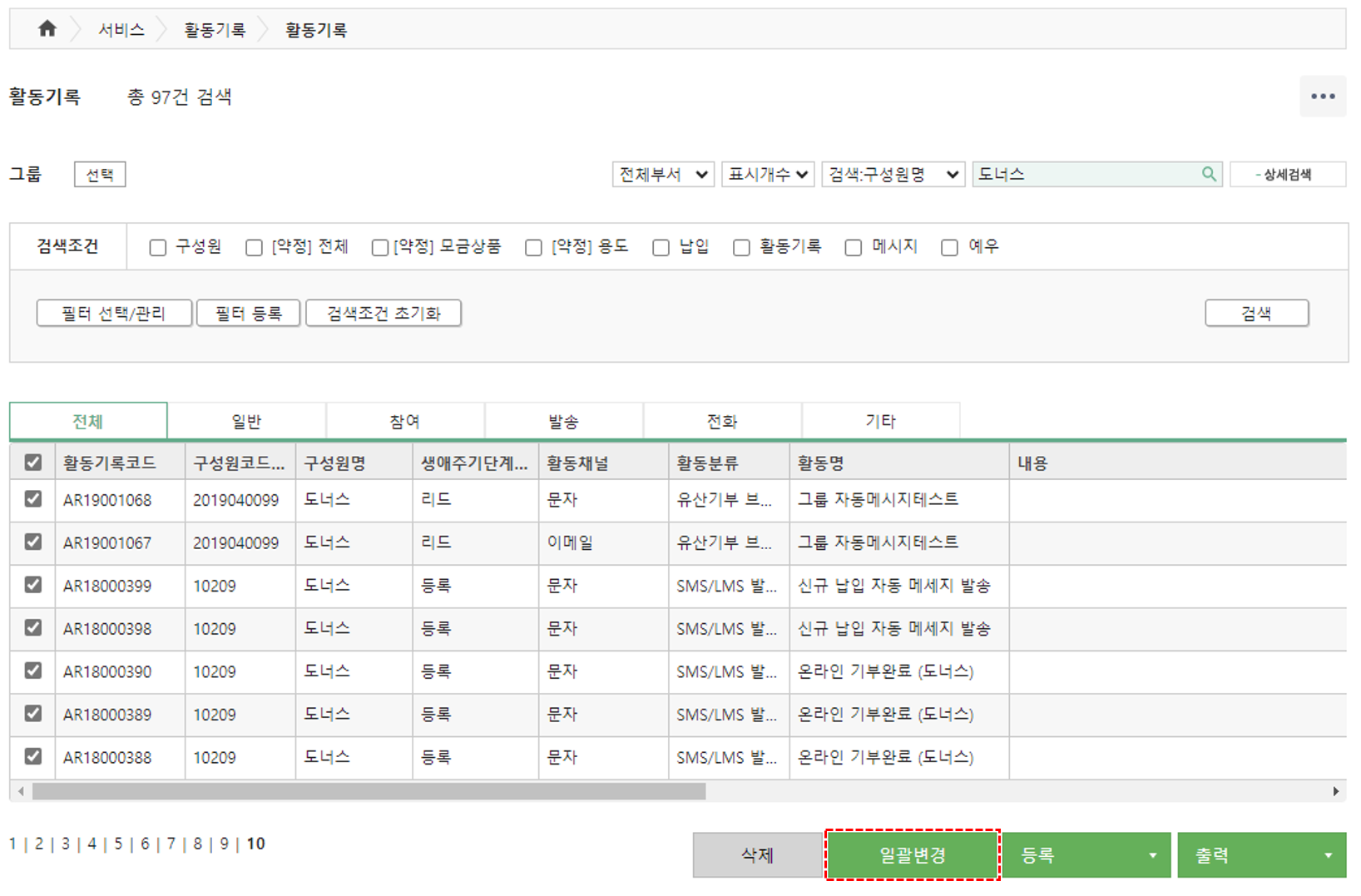Toggle 구성원 search condition checkbox
The width and height of the screenshot is (1361, 896).
click(x=157, y=248)
